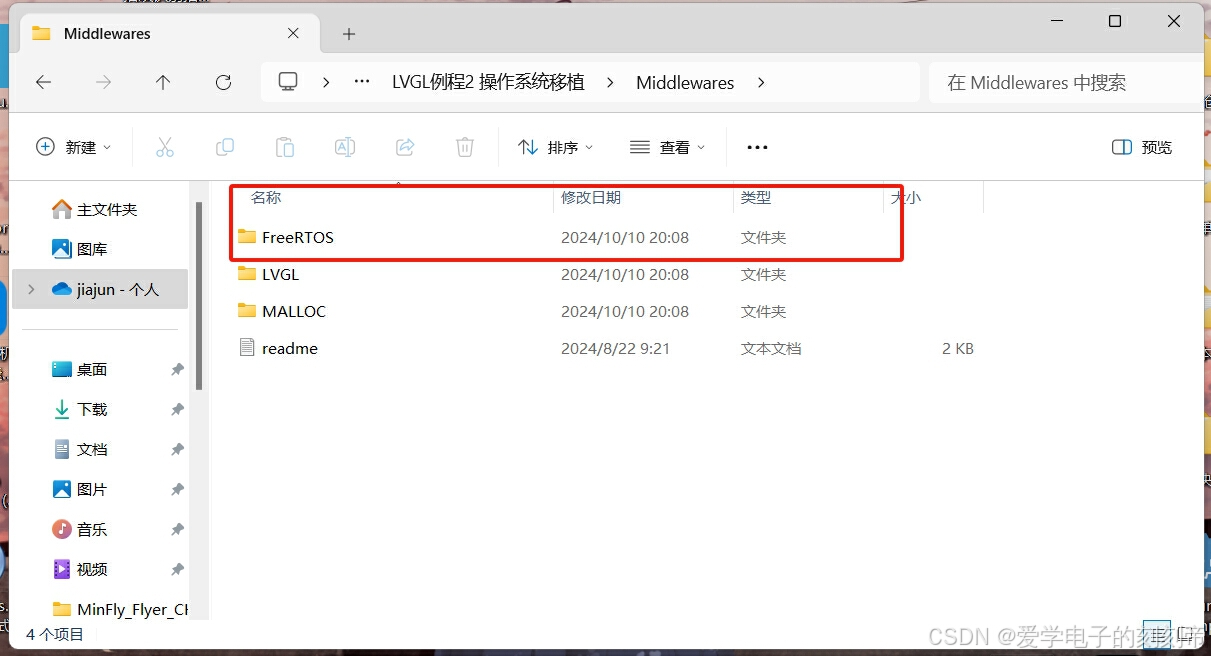Open the See more options menu
Viewport: 1211px width, 656px height.
757,147
